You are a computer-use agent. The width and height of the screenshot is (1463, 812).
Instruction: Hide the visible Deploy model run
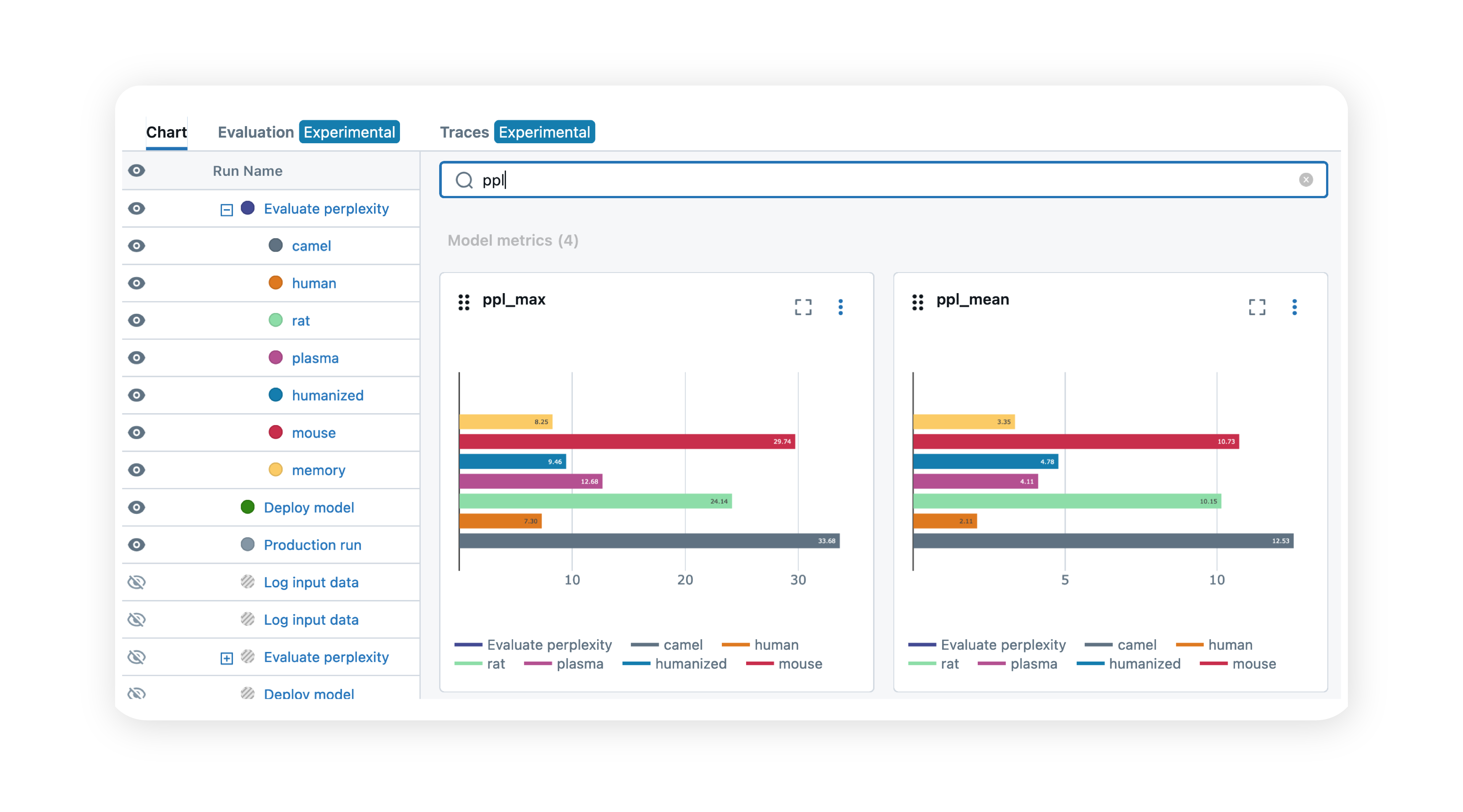[x=136, y=507]
